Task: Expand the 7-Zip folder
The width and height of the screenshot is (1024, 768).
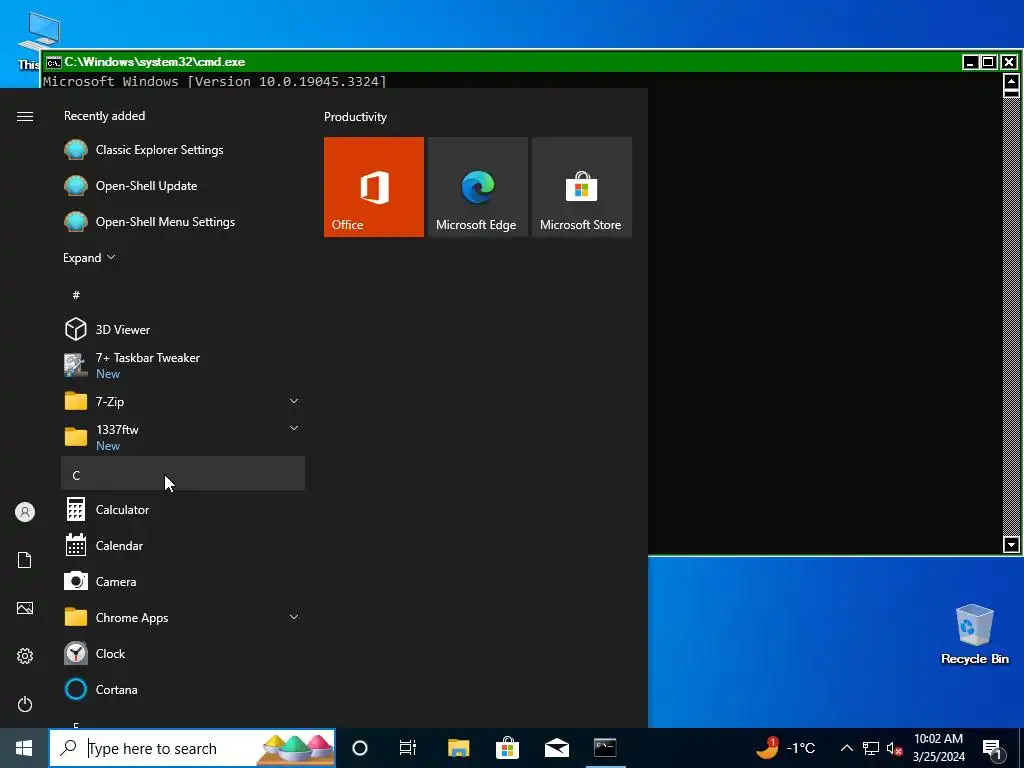Action: (294, 401)
